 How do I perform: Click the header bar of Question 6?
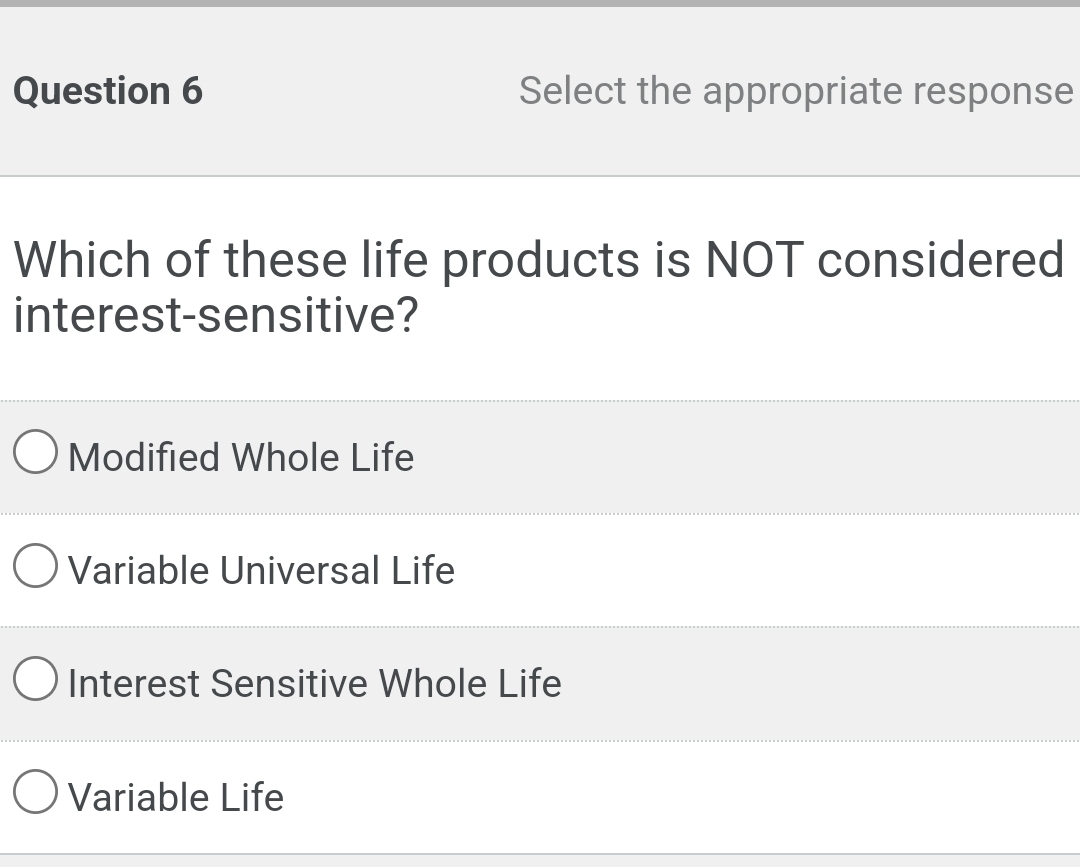click(x=540, y=91)
